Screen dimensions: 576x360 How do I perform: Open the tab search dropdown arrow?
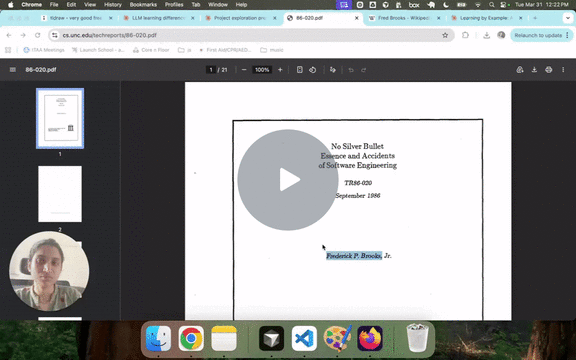568,18
